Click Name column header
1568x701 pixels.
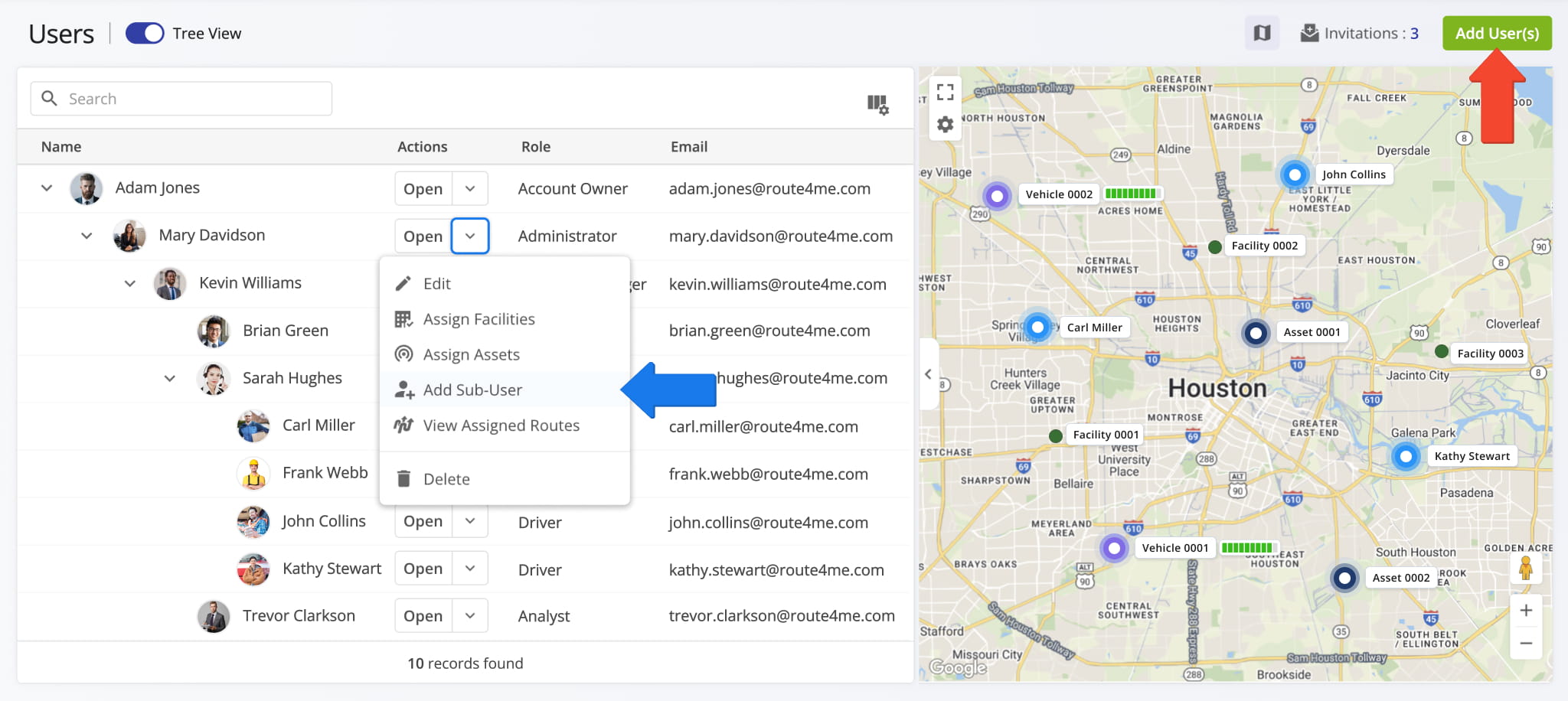(x=61, y=147)
